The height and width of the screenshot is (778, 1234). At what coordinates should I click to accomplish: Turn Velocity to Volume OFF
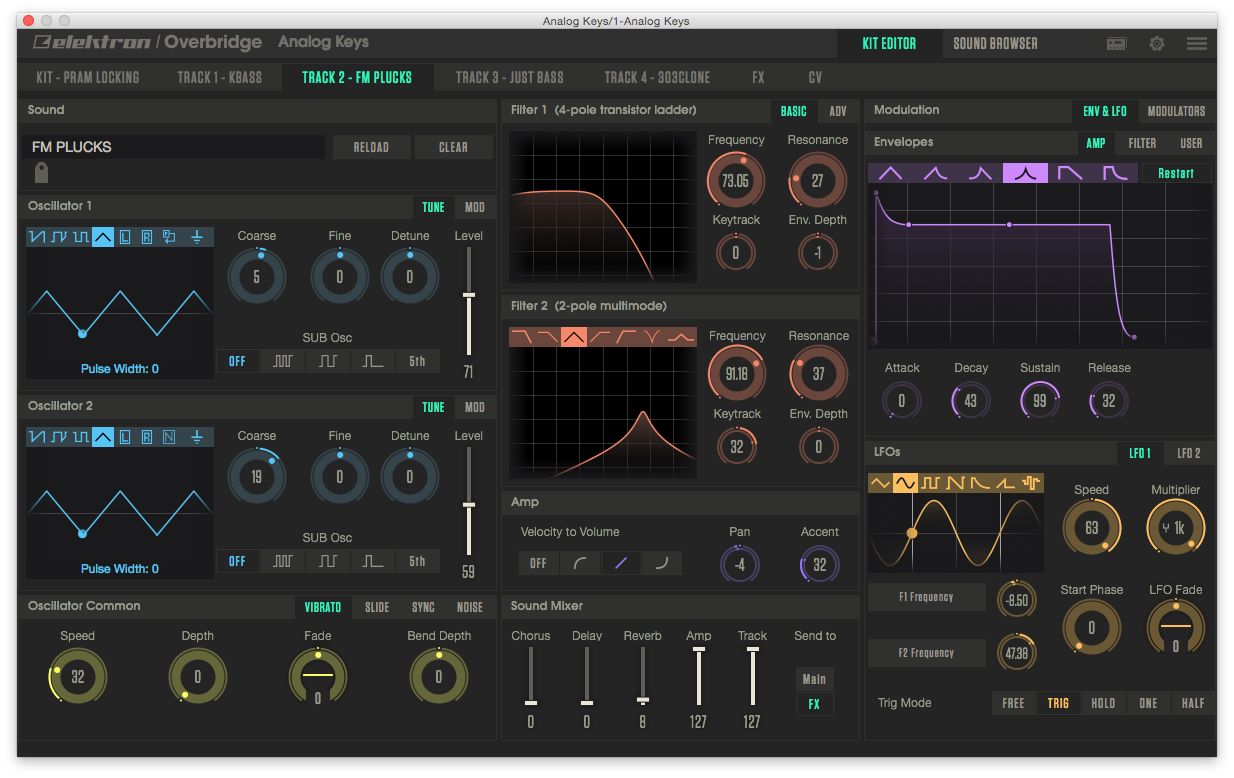coord(538,563)
